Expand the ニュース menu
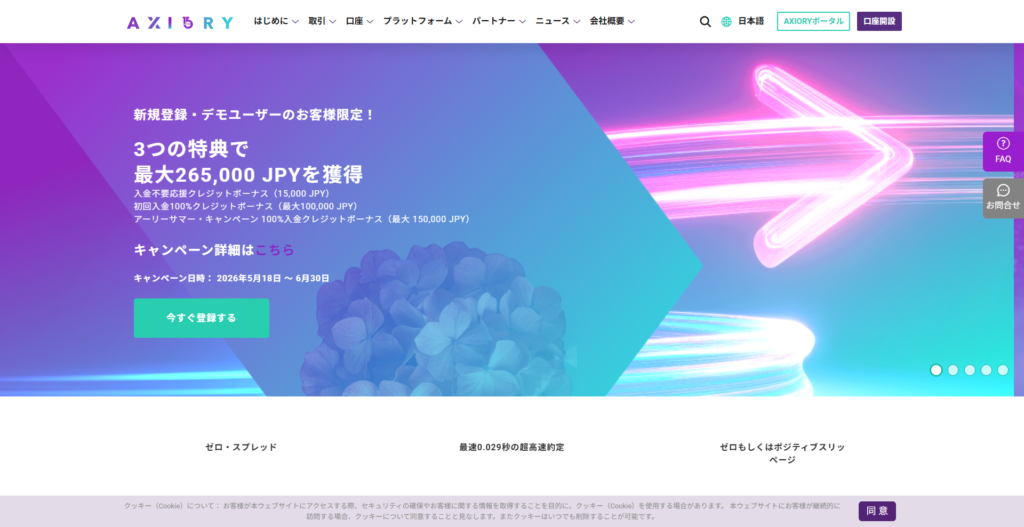This screenshot has height=527, width=1024. pos(558,21)
